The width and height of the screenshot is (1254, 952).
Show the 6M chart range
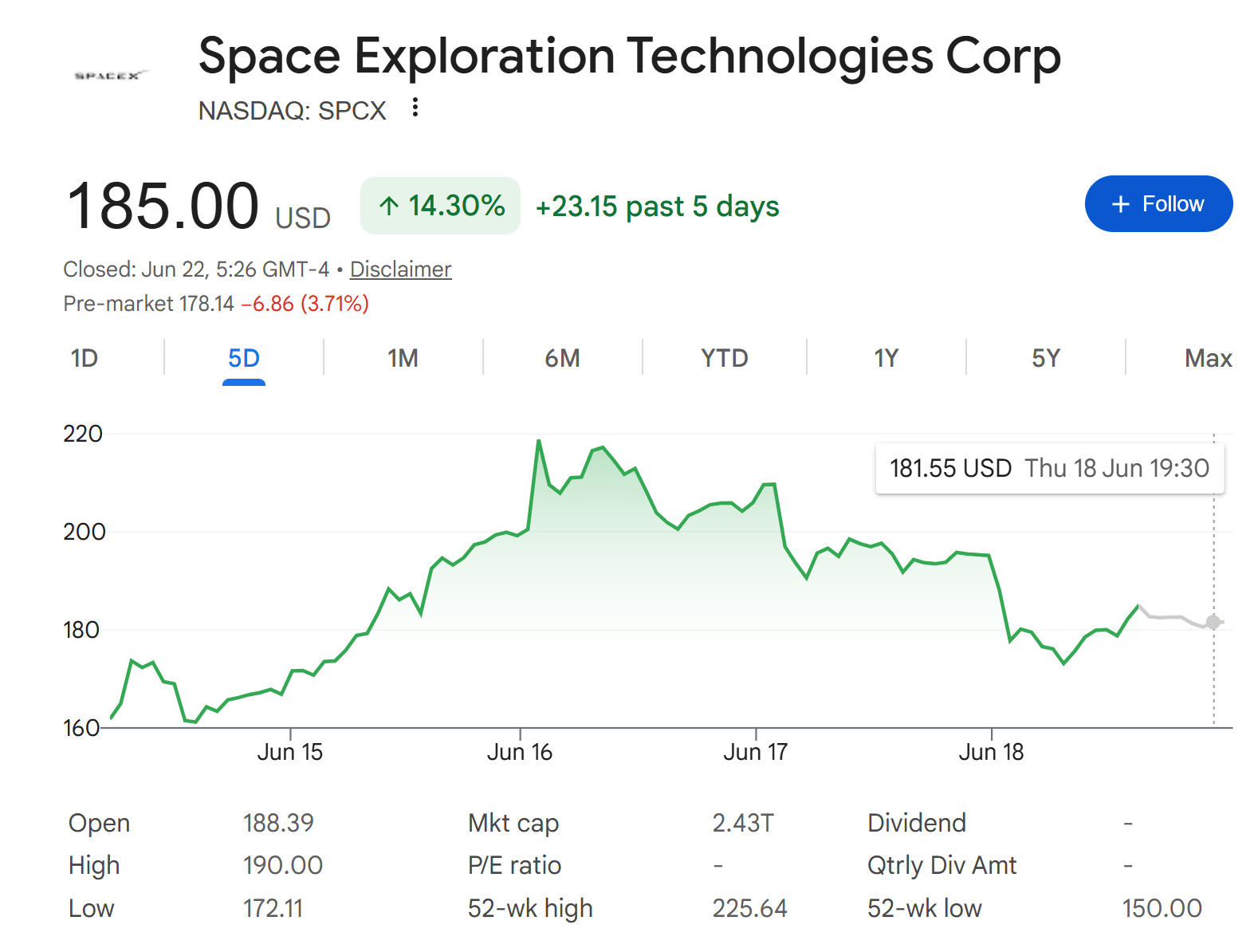562,358
